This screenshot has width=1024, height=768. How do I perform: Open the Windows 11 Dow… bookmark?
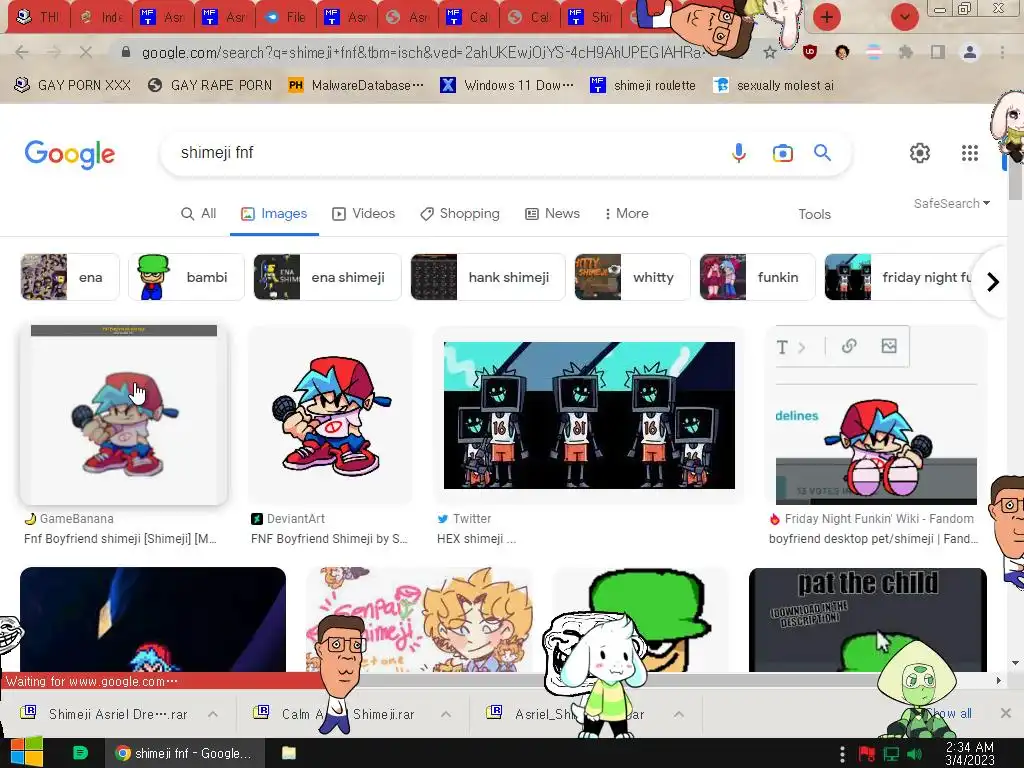click(x=507, y=85)
